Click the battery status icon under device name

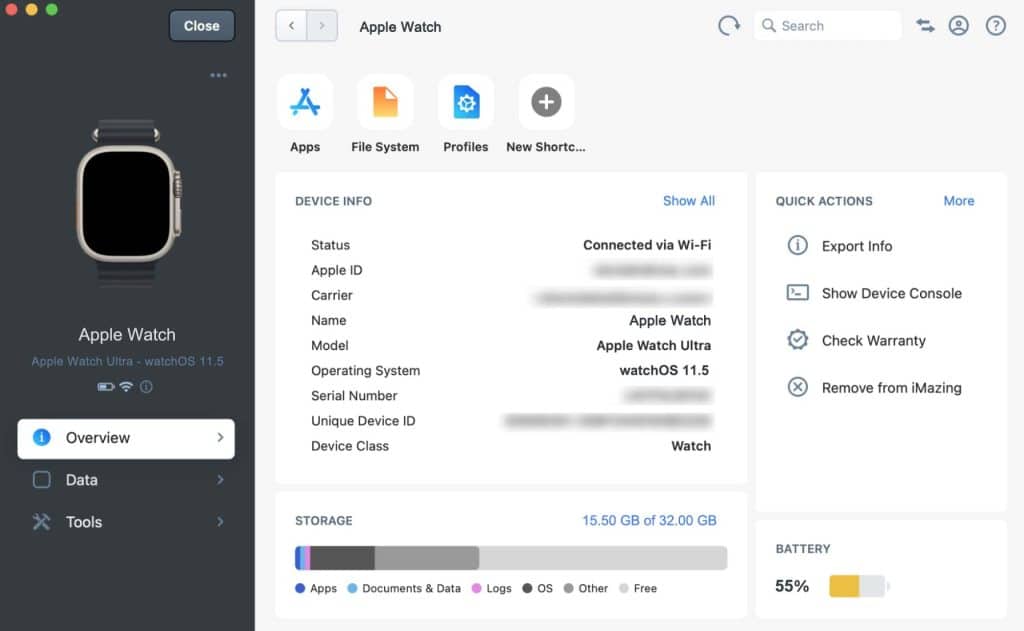105,387
